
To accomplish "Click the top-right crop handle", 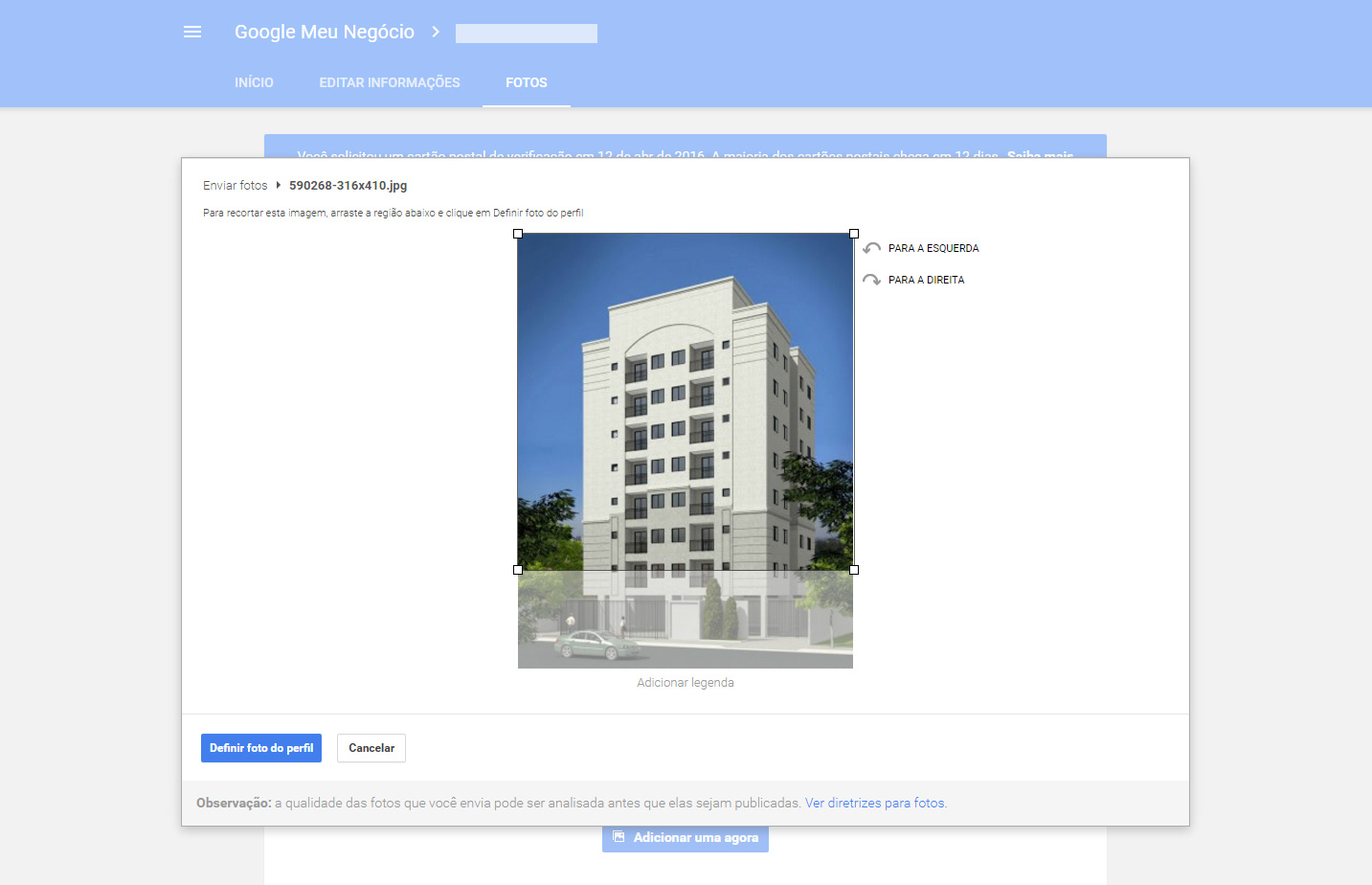I will click(x=854, y=234).
